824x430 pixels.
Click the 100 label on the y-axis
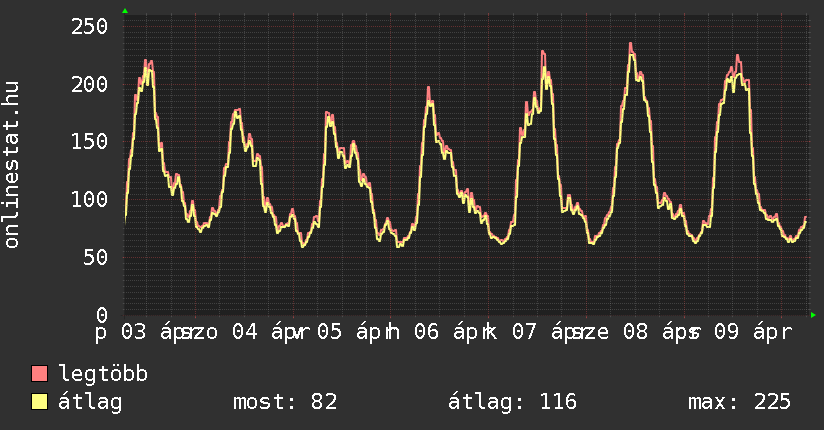point(89,199)
